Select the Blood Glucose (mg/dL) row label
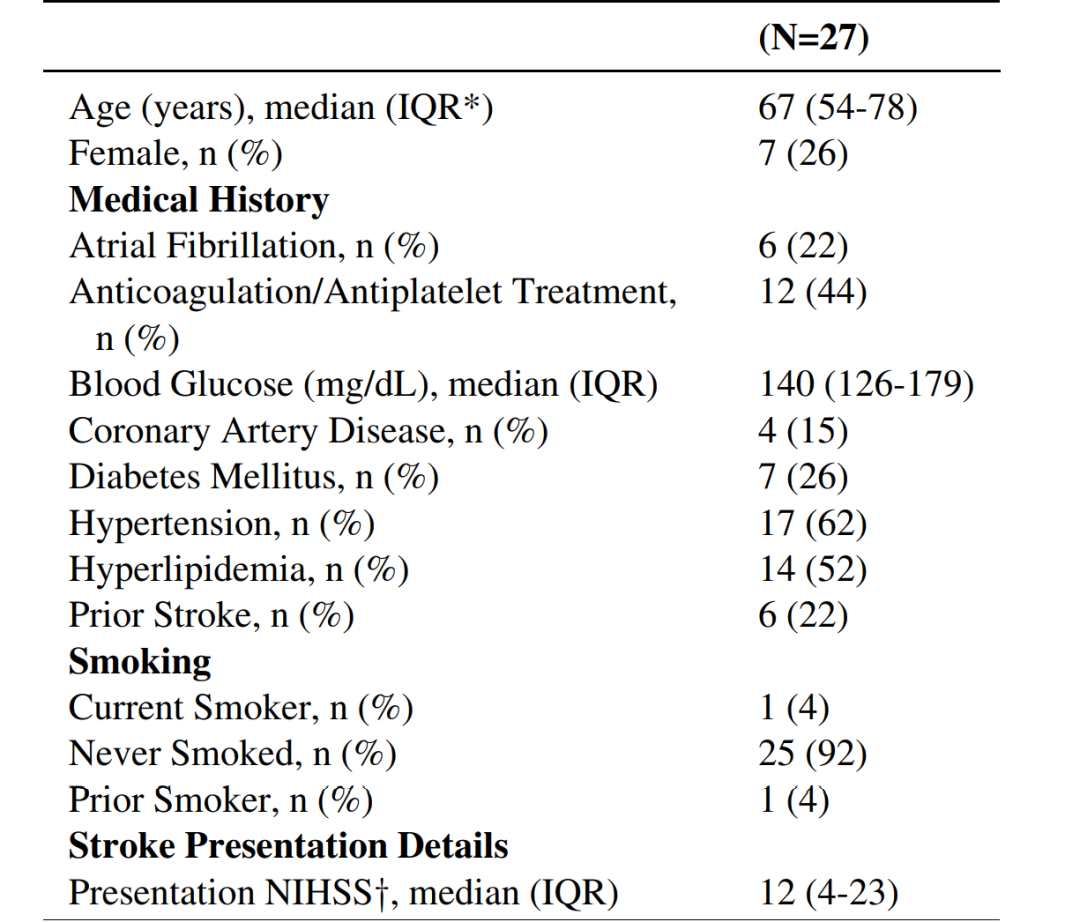 point(363,385)
